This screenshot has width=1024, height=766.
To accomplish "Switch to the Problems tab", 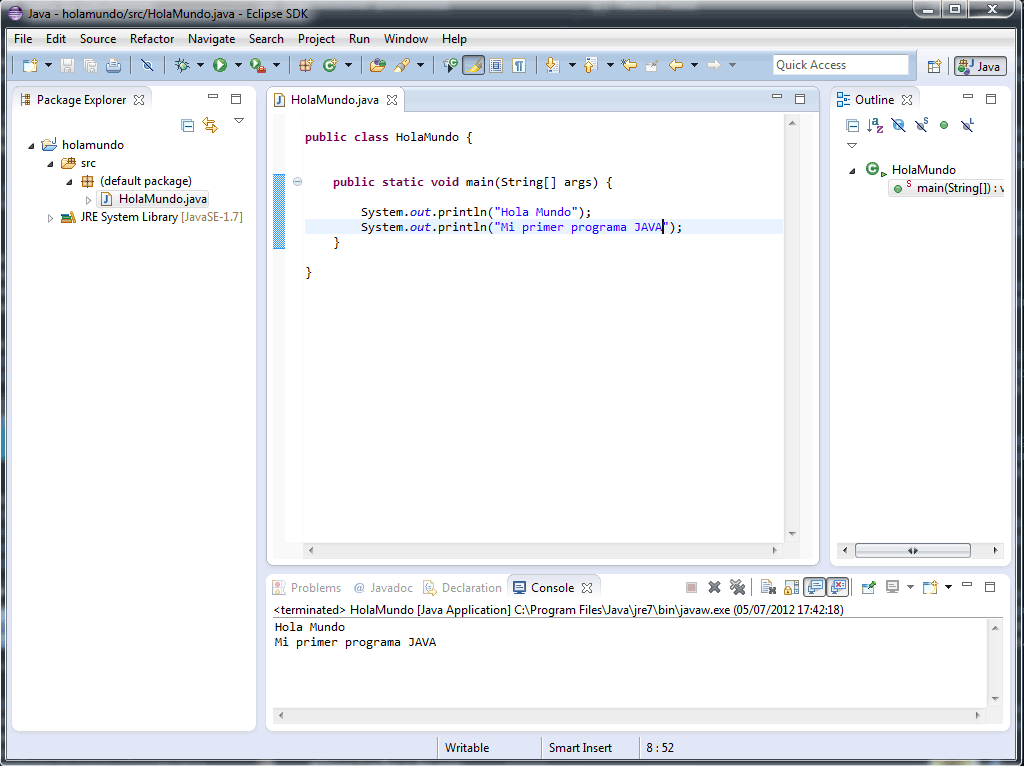I will coord(315,588).
